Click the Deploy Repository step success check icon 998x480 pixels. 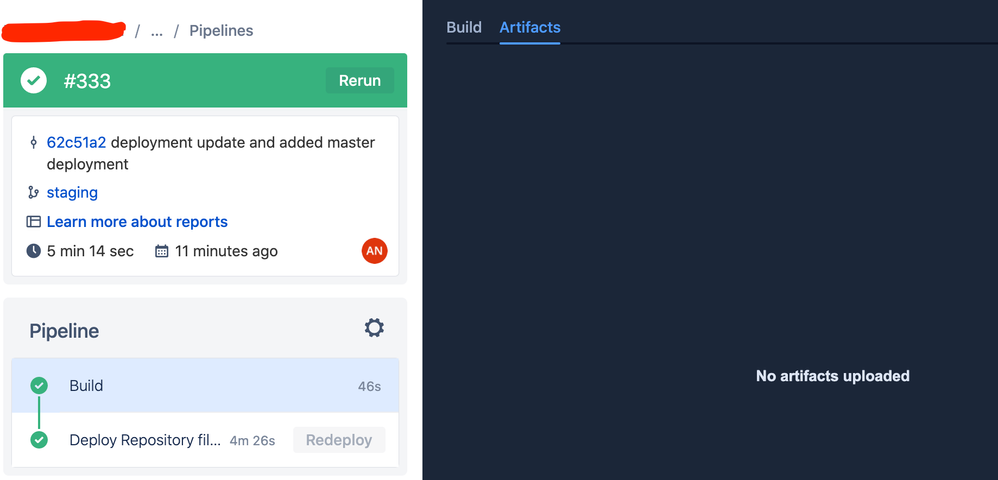coord(39,440)
